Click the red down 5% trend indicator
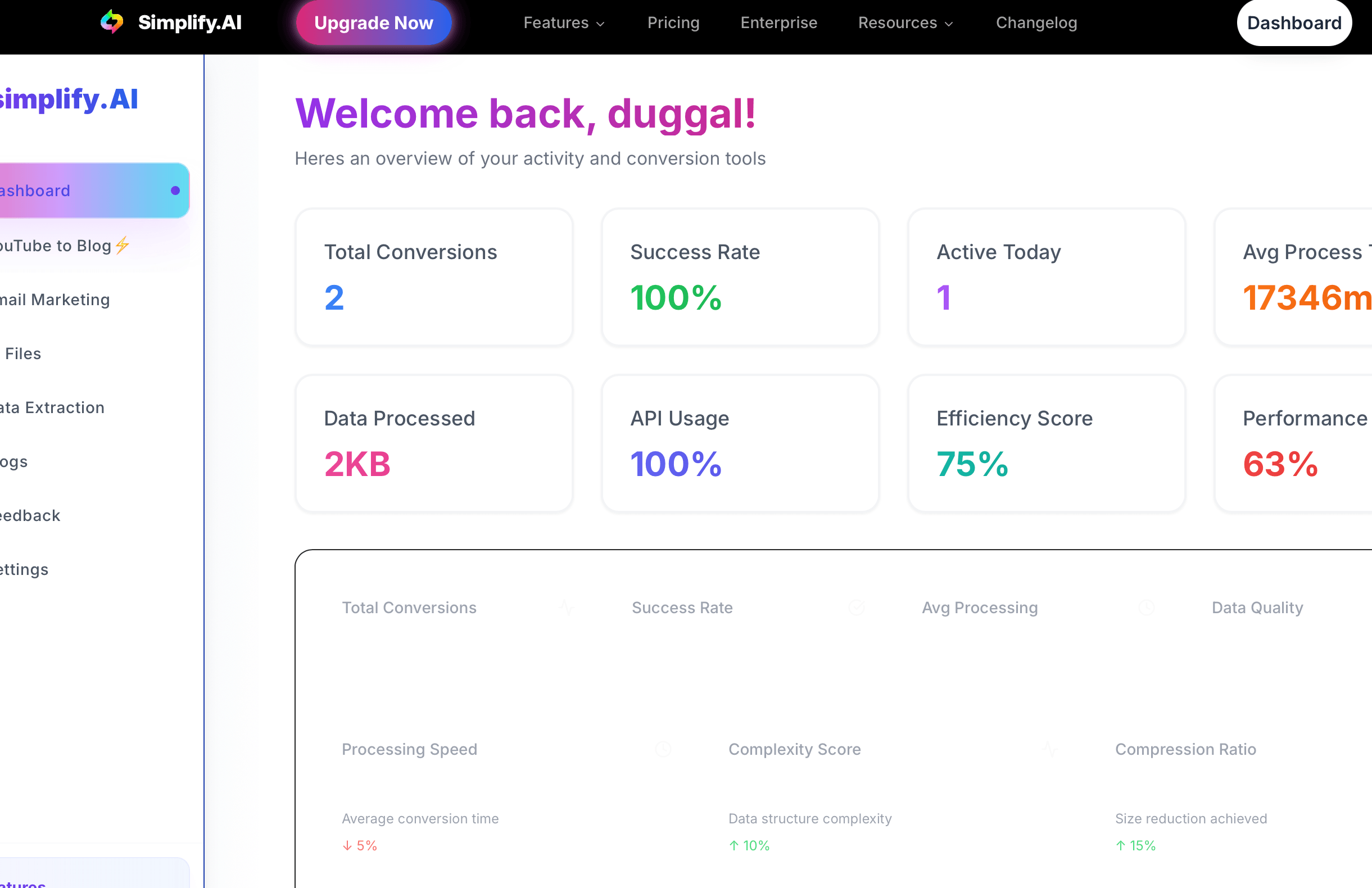This screenshot has width=1372, height=888. point(360,845)
